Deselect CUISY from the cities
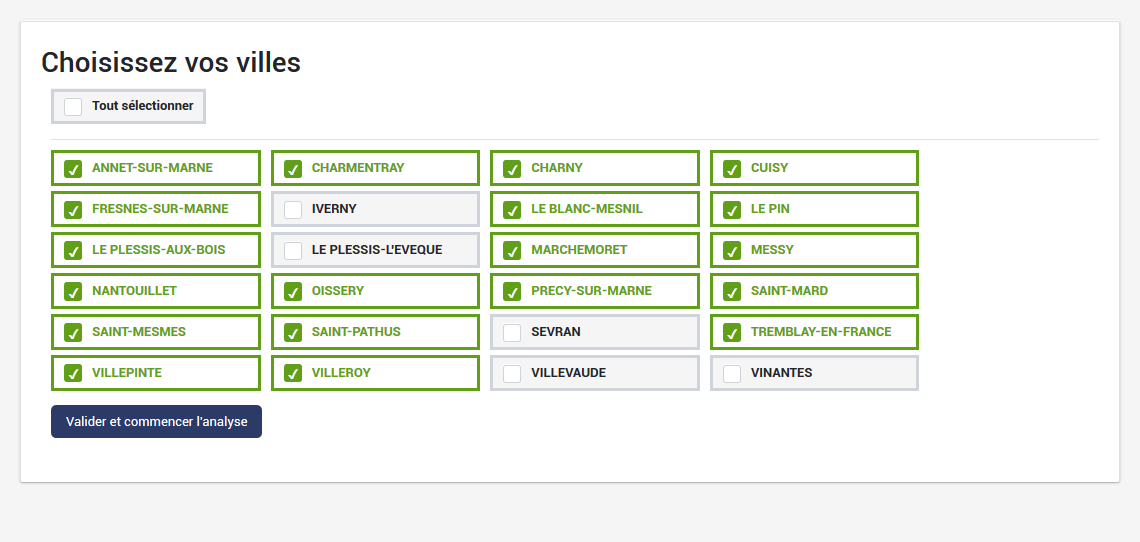Image resolution: width=1140 pixels, height=542 pixels. click(x=732, y=169)
